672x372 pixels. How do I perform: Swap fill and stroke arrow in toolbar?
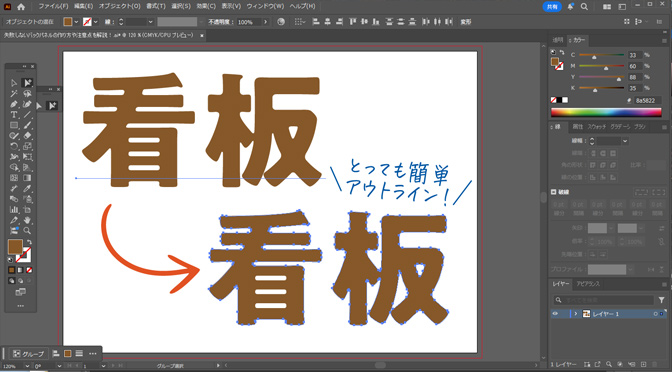(29, 242)
